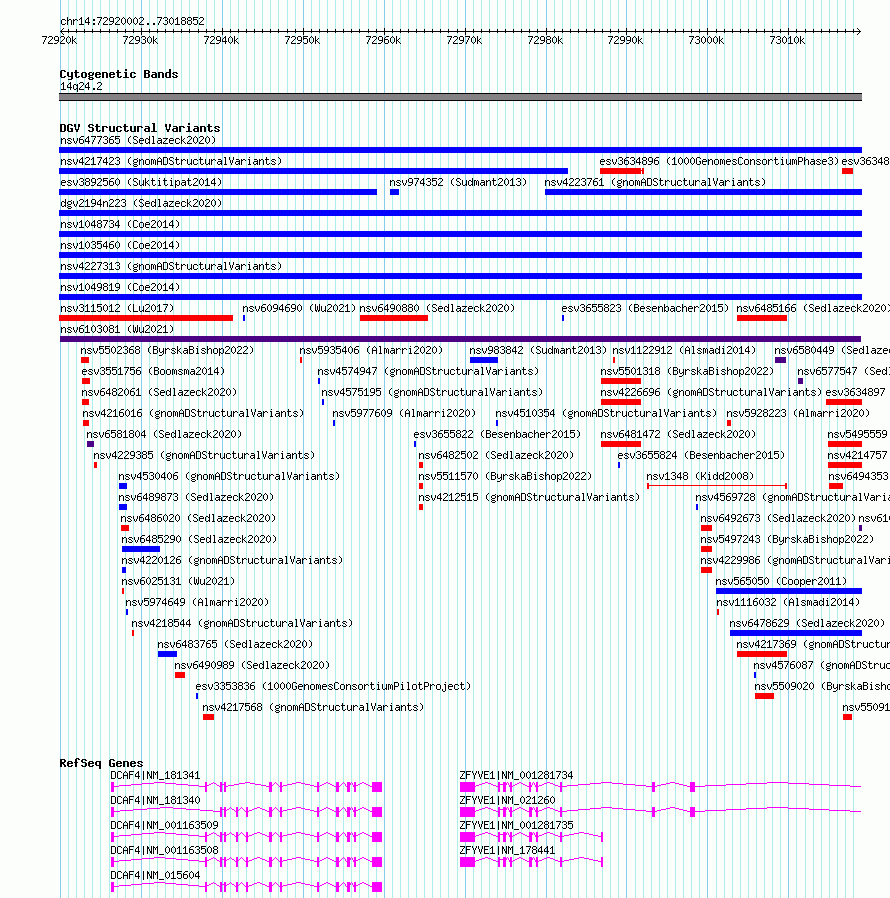Open nsv1048734 (Coe2014) variant
This screenshot has width=890, height=898.
coord(120,224)
